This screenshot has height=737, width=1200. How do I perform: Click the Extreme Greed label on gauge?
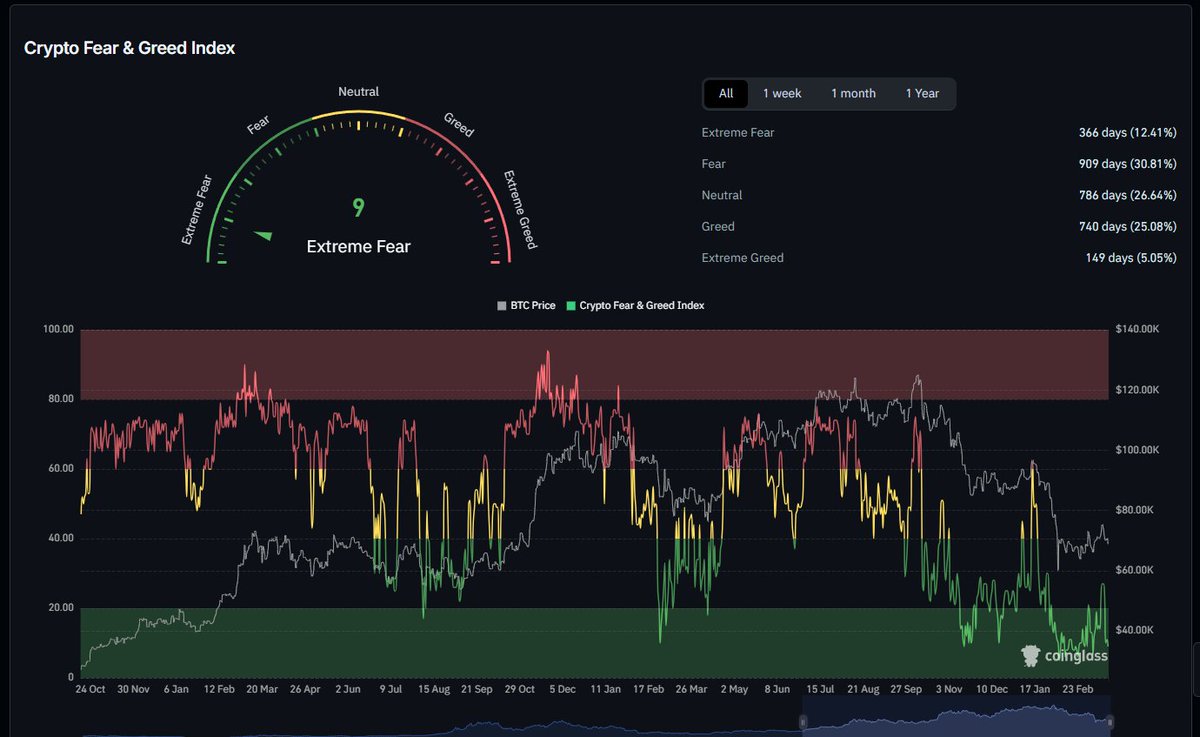(520, 210)
